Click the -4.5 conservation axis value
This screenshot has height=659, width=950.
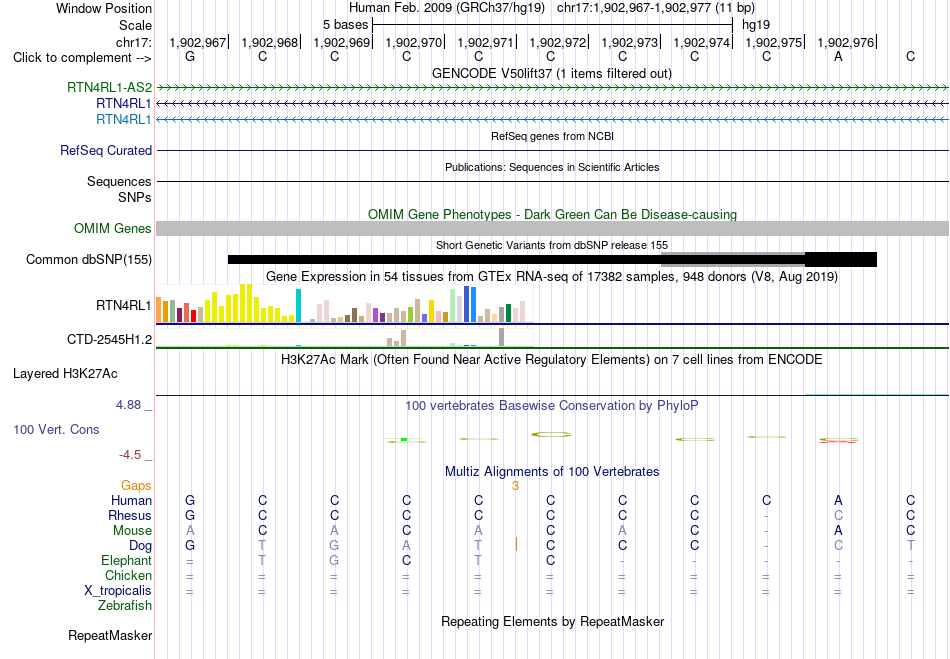(x=130, y=455)
